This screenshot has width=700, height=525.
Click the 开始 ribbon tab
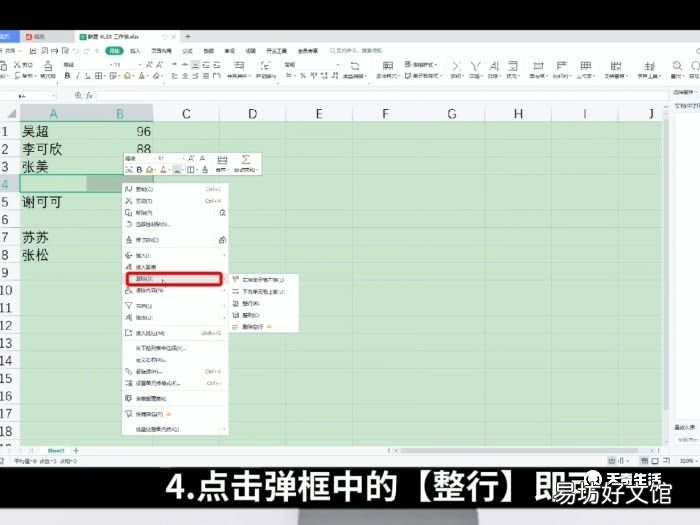[x=114, y=51]
